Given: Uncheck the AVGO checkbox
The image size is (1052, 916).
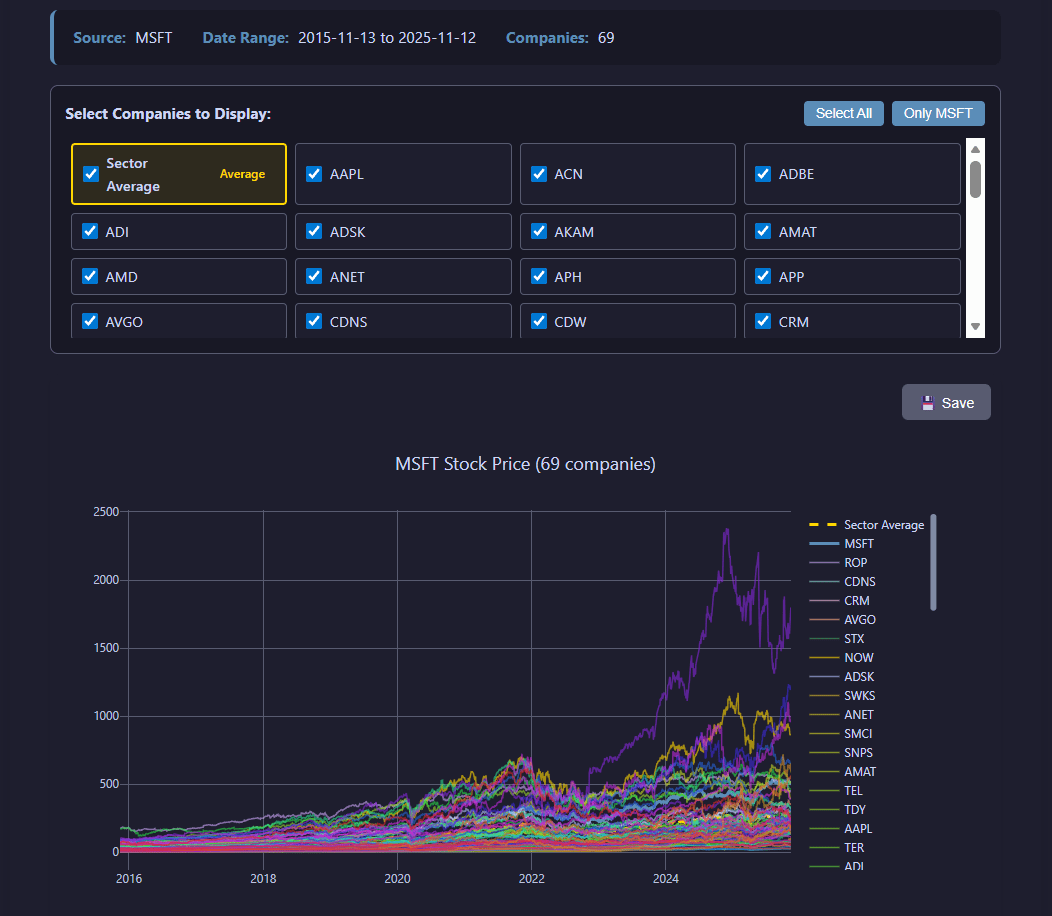Looking at the screenshot, I should pos(90,321).
